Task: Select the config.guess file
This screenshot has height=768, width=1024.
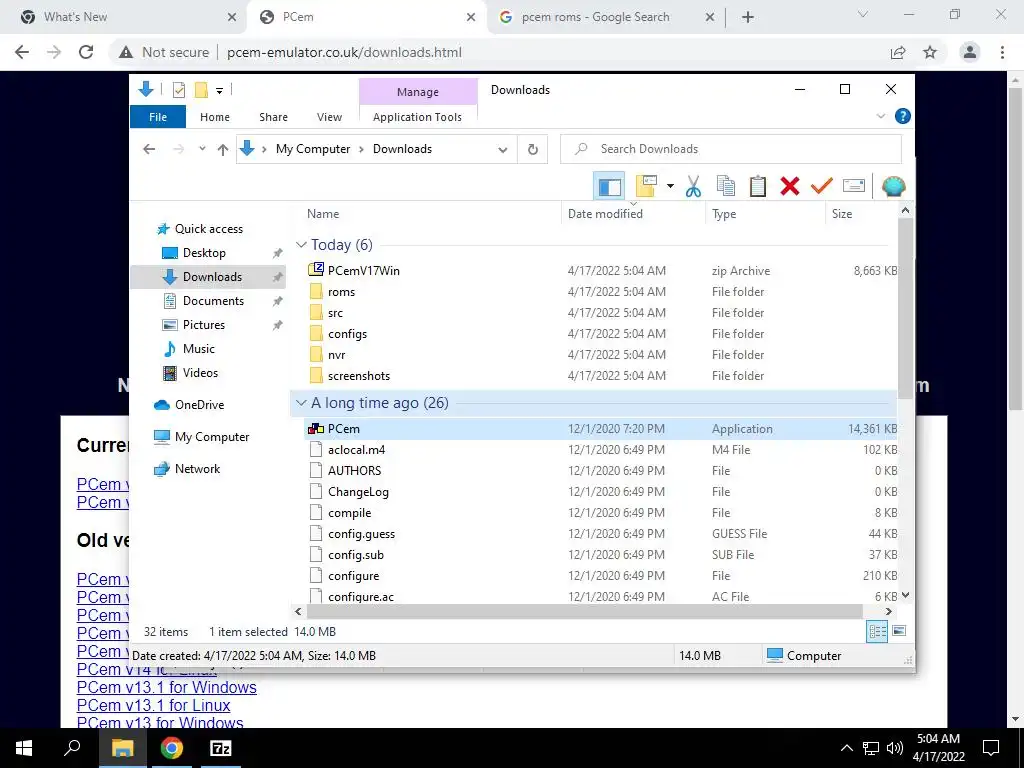Action: pyautogui.click(x=361, y=534)
